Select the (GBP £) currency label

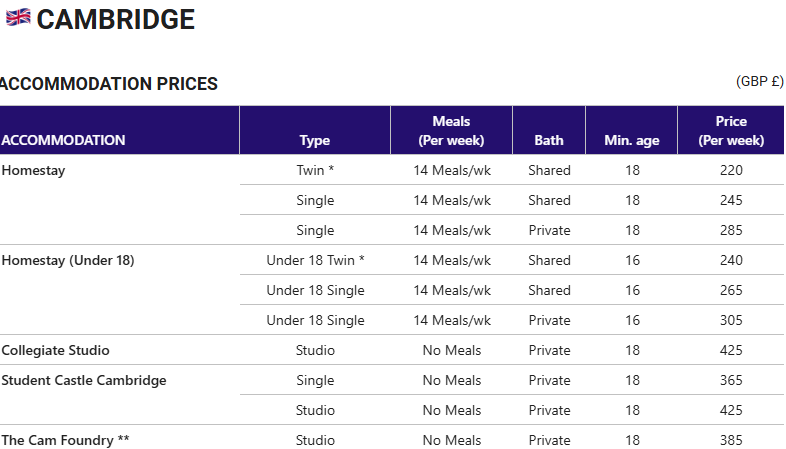click(x=759, y=81)
